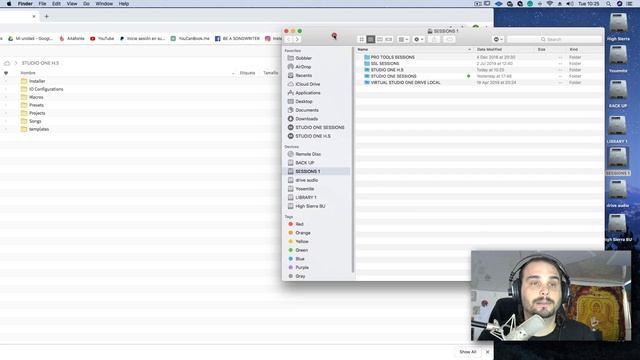The image size is (640, 360).
Task: Select STUDIO ONE SESSIONS folder in file list
Action: 393,76
